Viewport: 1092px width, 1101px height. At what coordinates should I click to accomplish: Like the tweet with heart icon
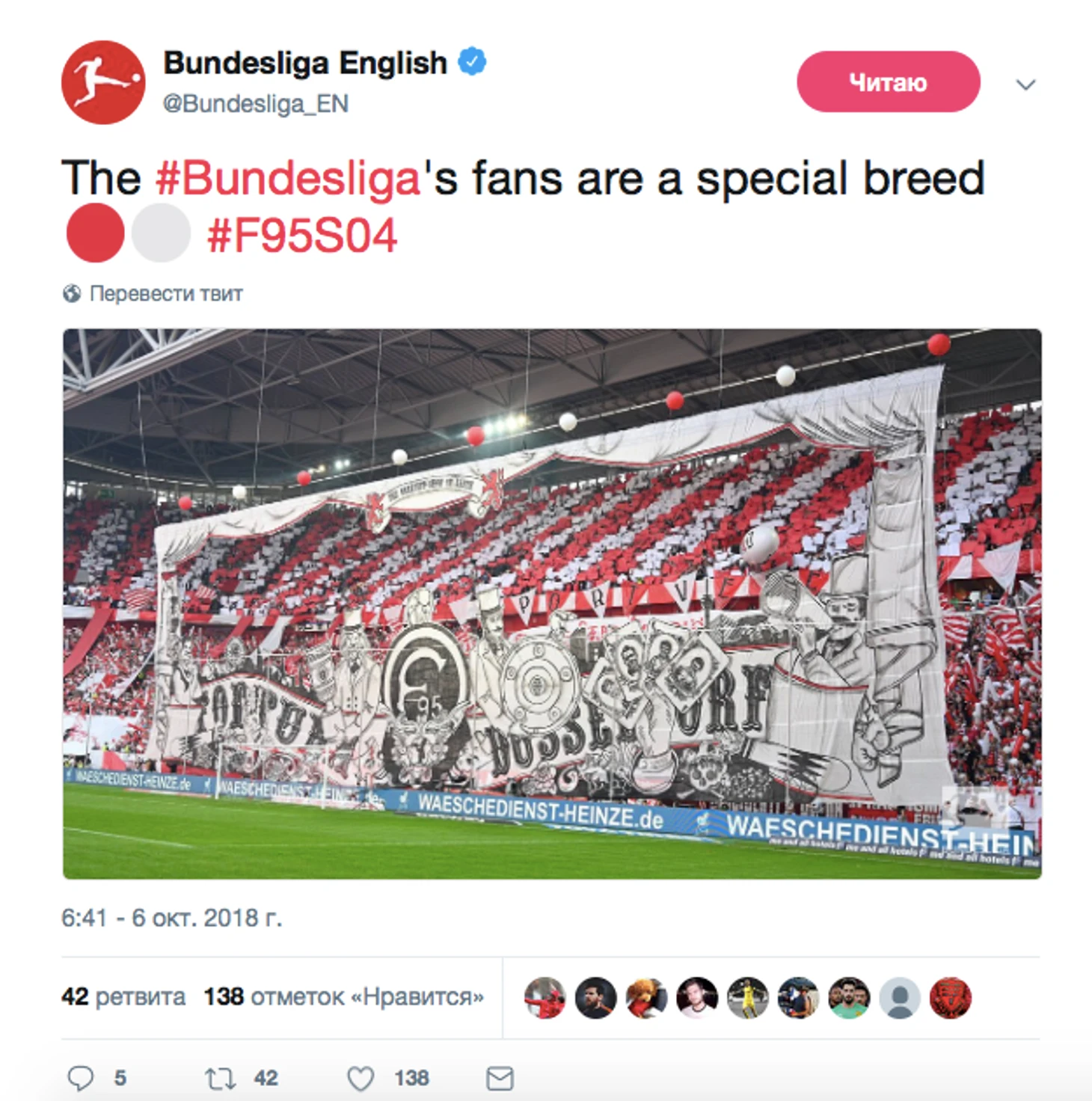(x=361, y=1078)
